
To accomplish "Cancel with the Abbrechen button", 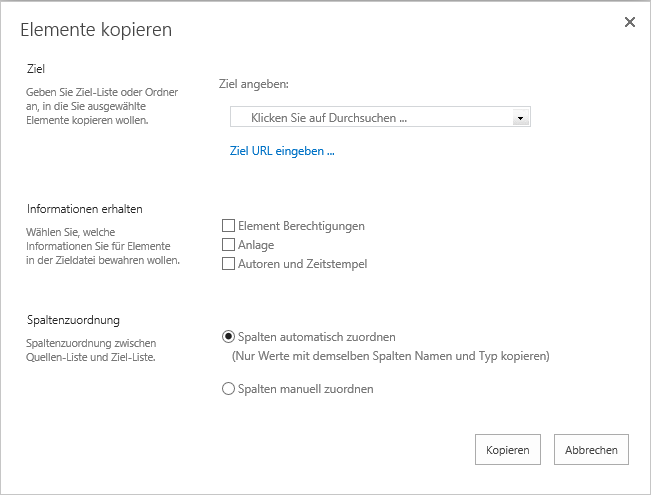I will [592, 450].
